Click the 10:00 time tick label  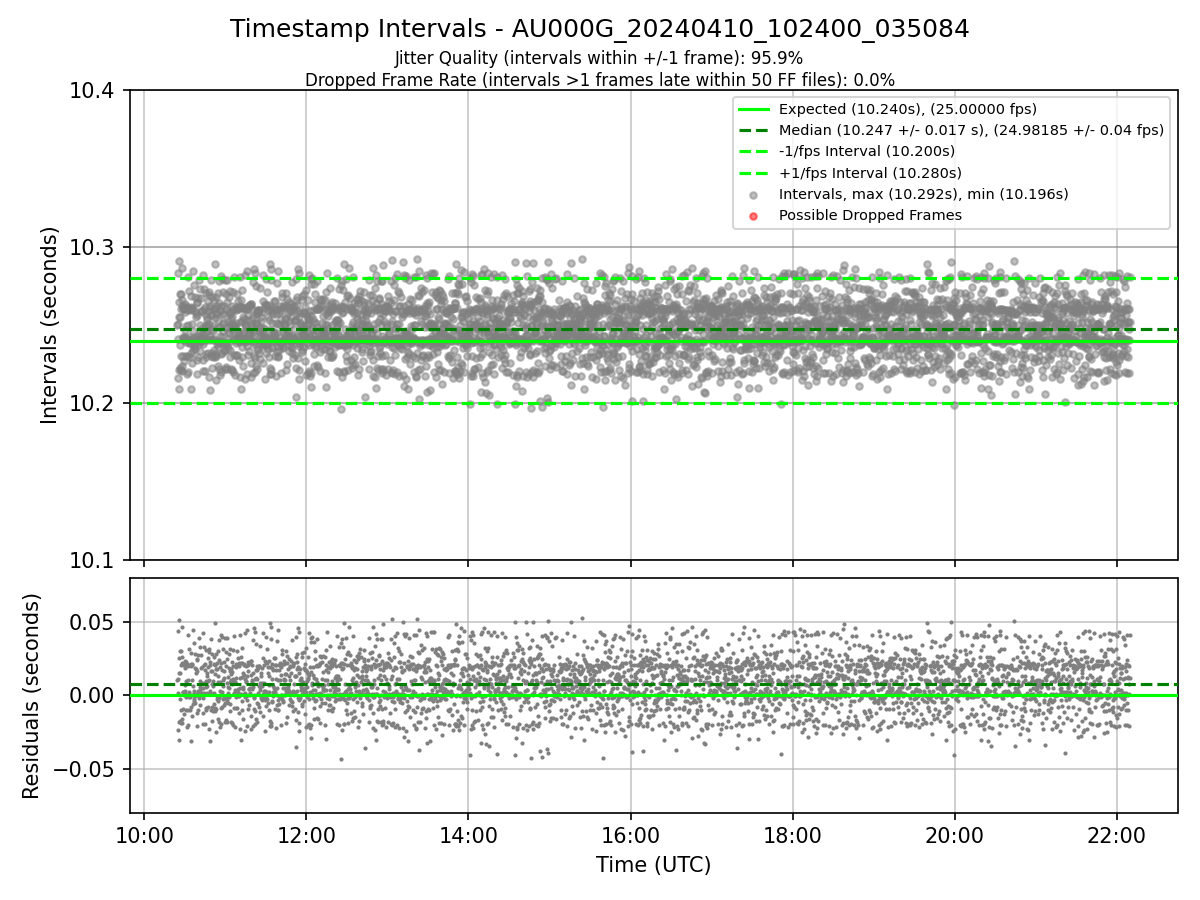pos(144,835)
